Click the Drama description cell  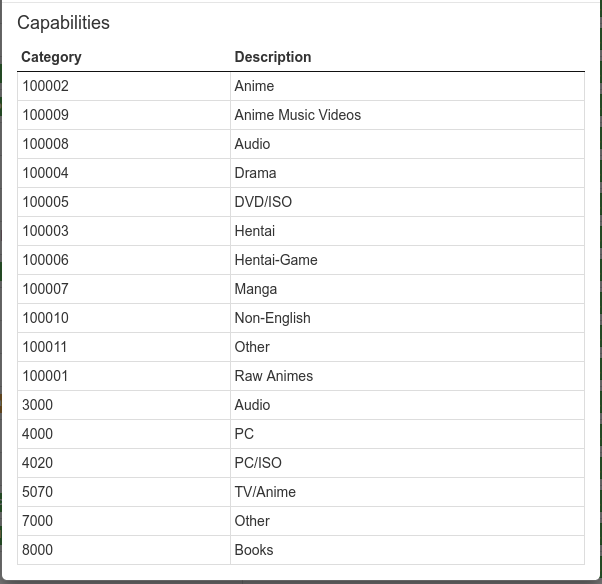click(x=255, y=173)
